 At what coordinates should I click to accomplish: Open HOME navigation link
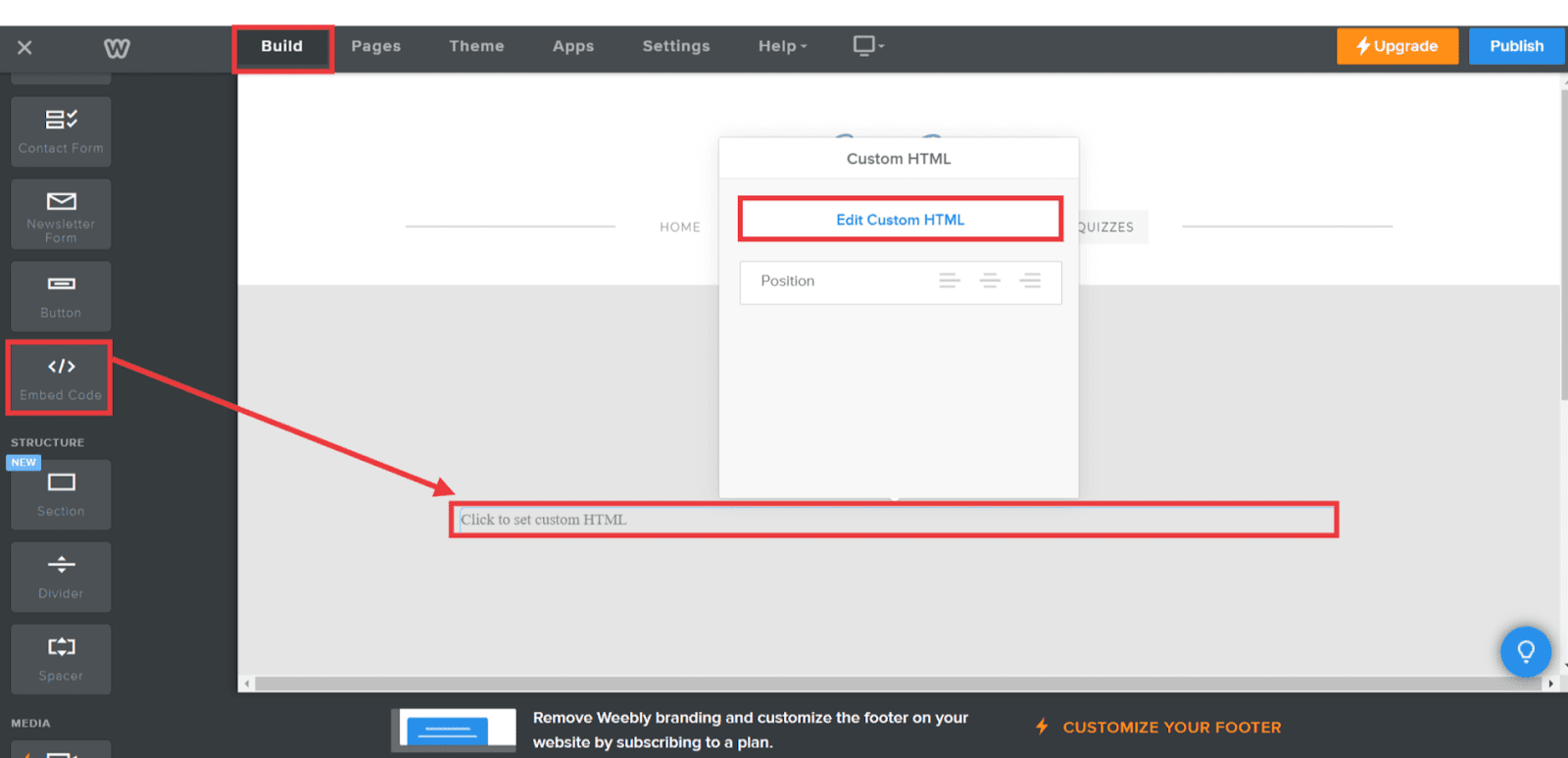[x=680, y=227]
